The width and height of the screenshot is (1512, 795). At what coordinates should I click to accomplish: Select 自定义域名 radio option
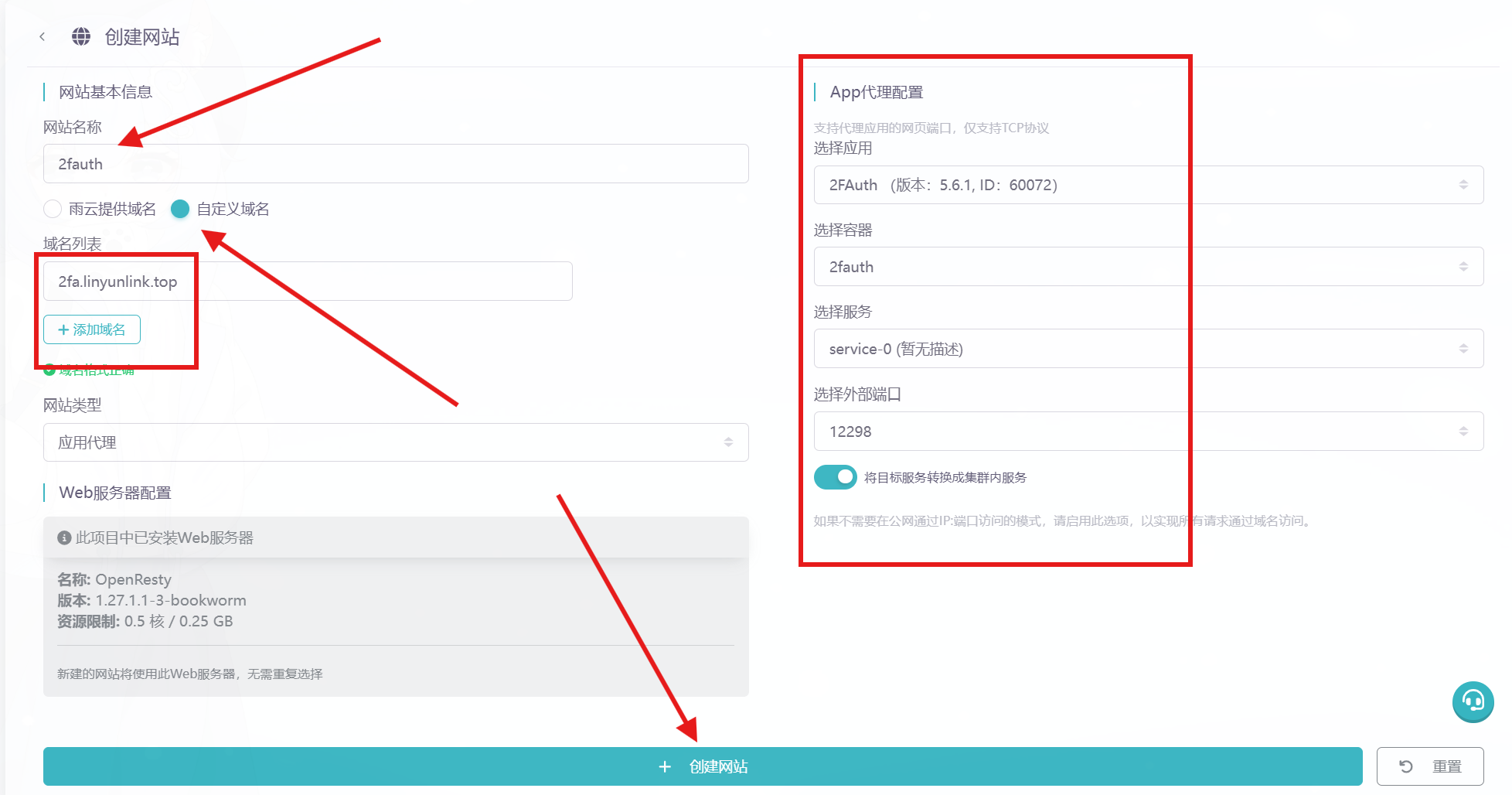[x=180, y=209]
